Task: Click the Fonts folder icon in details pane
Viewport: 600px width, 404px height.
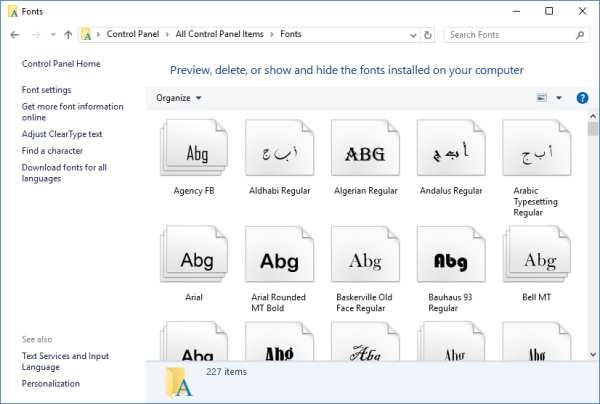Action: pos(179,382)
